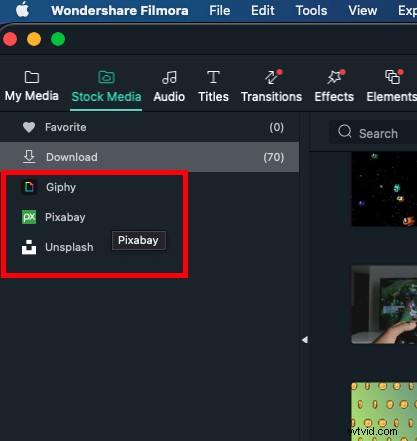Select the hand with screen thumbnail
Viewport: 417px width, 441px height.
point(384,304)
